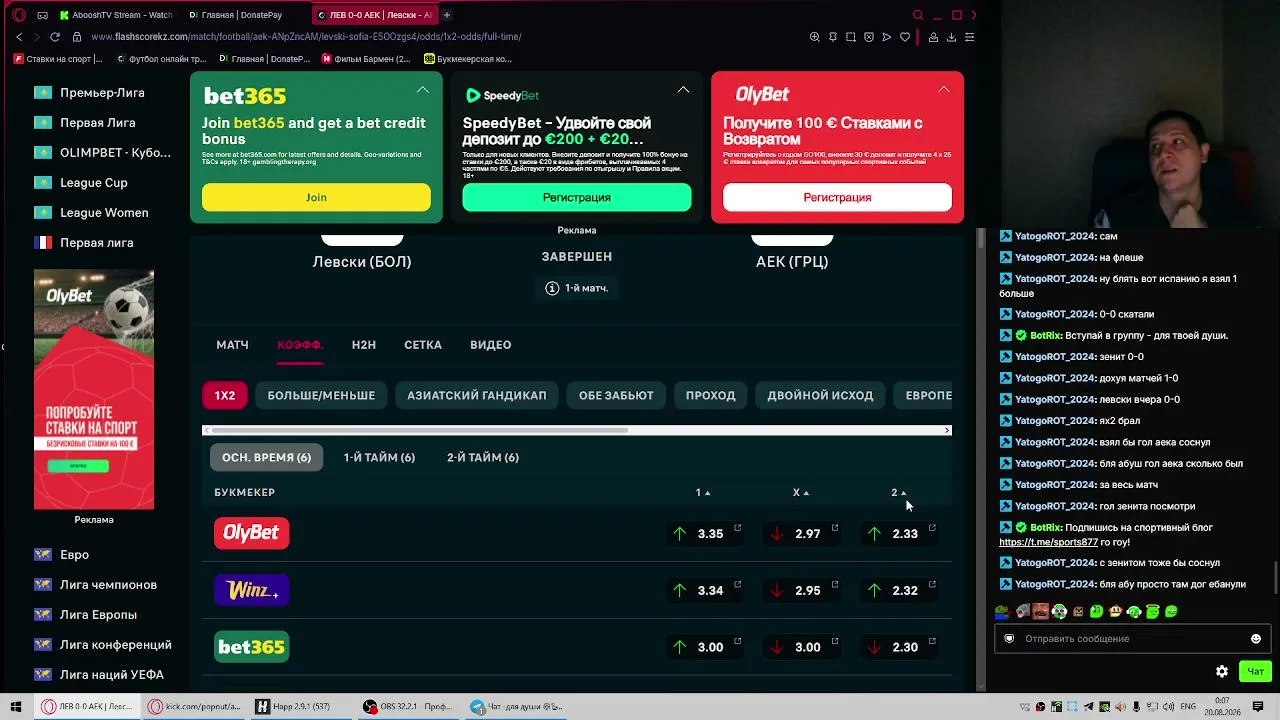This screenshot has width=1280, height=720.
Task: Open external link next to OlyBet 3.35 odds
Action: point(738,528)
